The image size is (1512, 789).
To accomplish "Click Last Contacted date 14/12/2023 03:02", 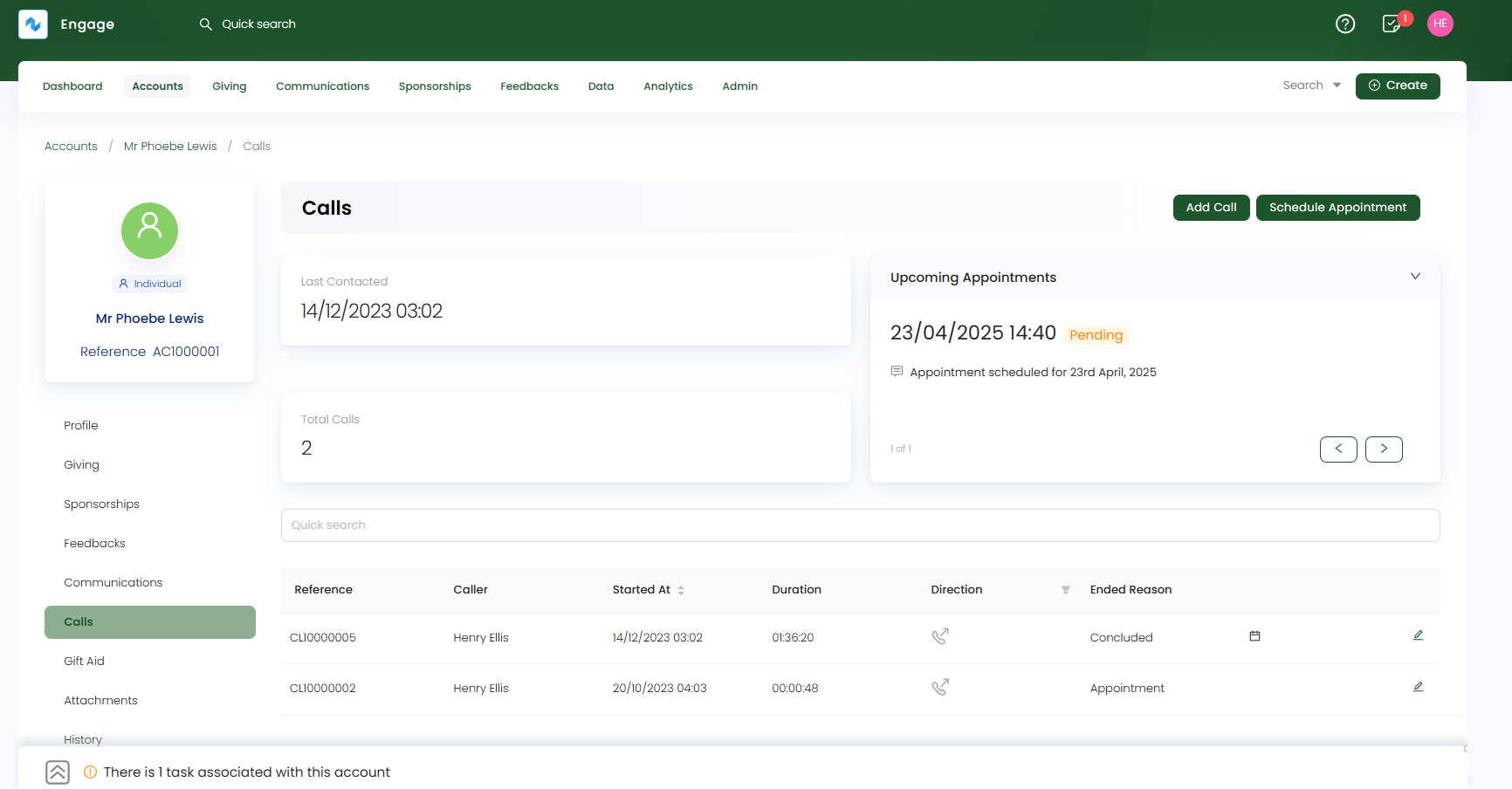I will click(x=371, y=312).
